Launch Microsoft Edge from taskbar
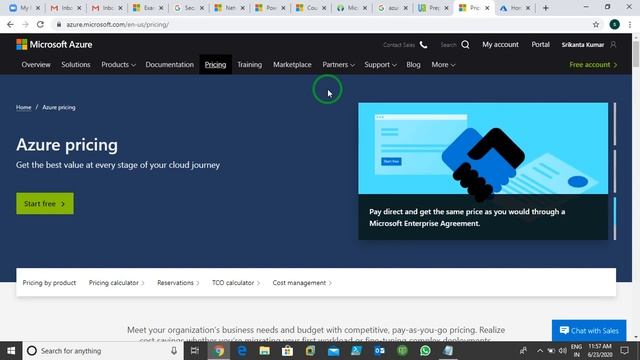Viewport: 640px width, 360px height. coord(242,351)
